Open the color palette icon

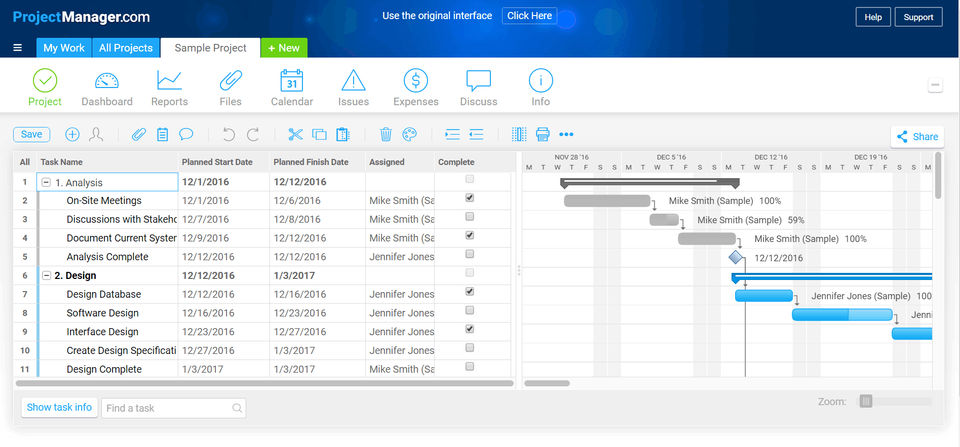click(409, 135)
